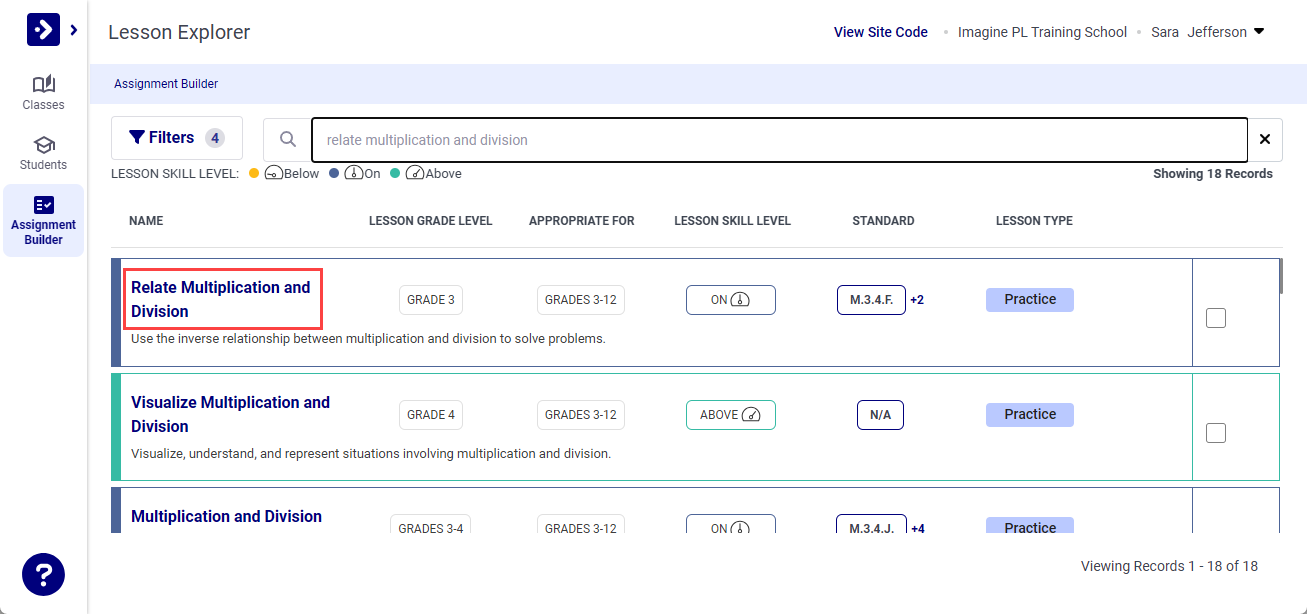
Task: Clear the search with the X icon
Action: 1265,139
